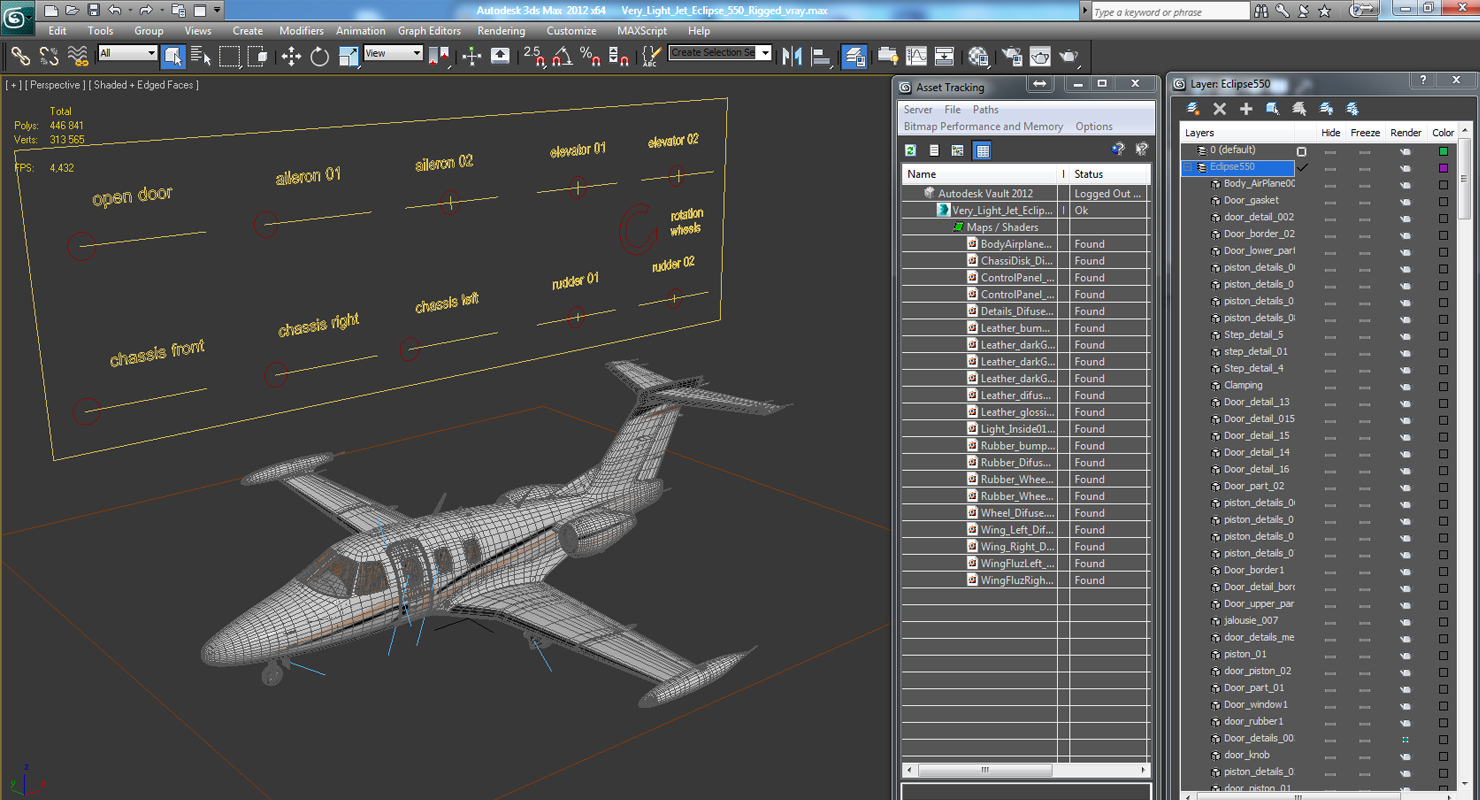This screenshot has height=800, width=1480.
Task: Click Add Selected Objects plus icon in Layer panel
Action: 1246,108
